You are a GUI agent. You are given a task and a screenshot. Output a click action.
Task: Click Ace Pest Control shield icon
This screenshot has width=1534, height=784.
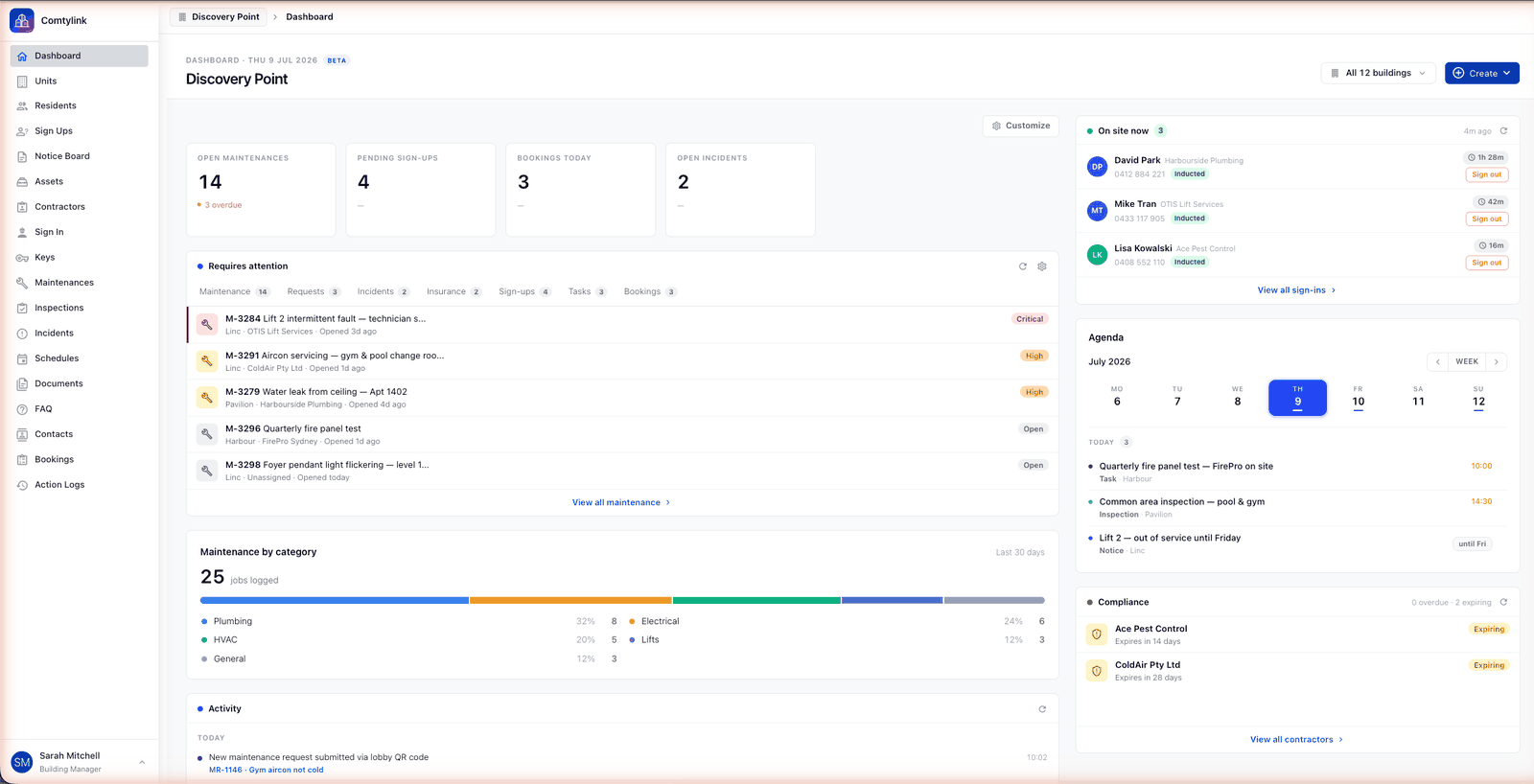coord(1097,634)
